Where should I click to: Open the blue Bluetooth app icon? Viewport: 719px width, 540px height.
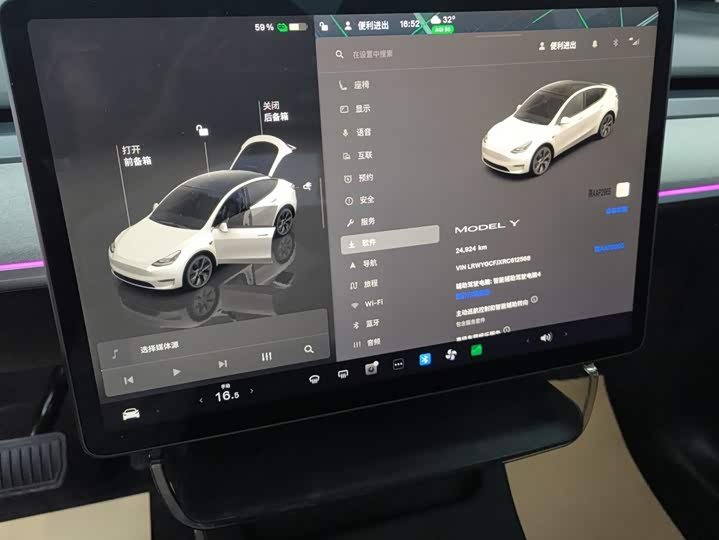[425, 359]
